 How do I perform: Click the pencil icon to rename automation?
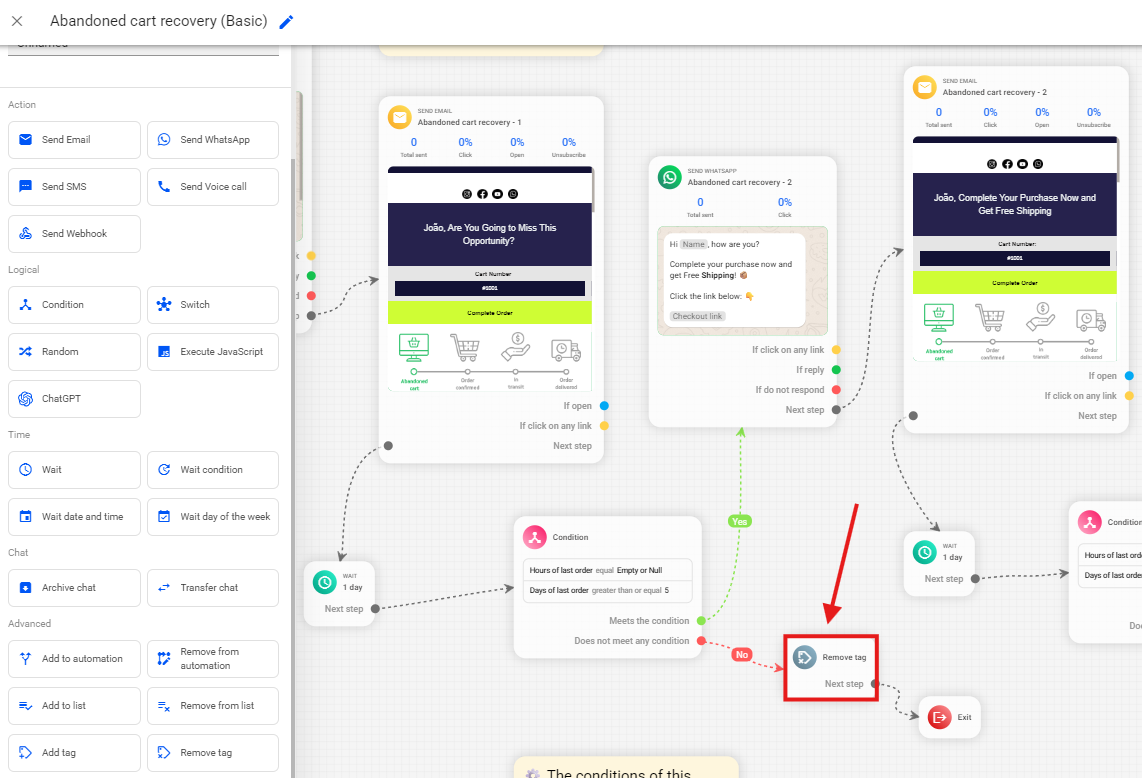(x=286, y=22)
